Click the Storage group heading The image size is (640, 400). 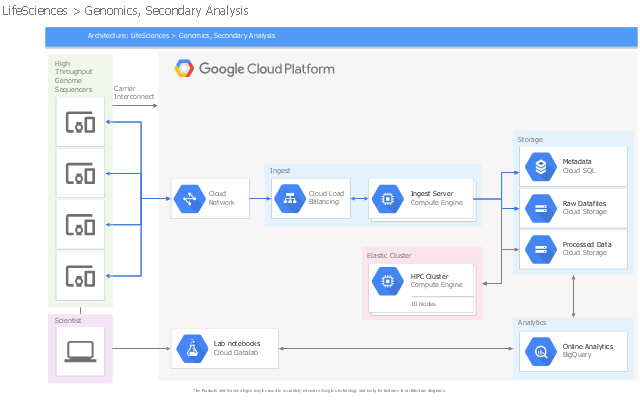530,140
